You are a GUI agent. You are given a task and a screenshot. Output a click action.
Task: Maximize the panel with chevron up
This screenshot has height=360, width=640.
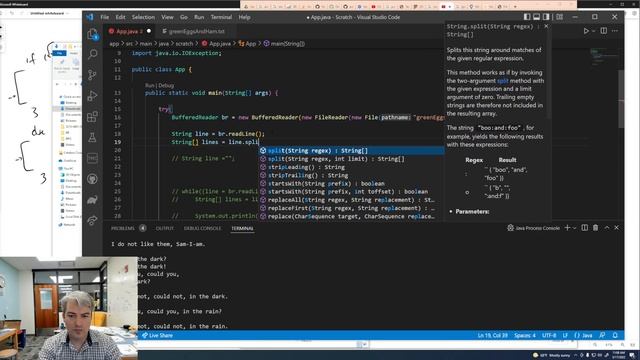click(x=607, y=228)
